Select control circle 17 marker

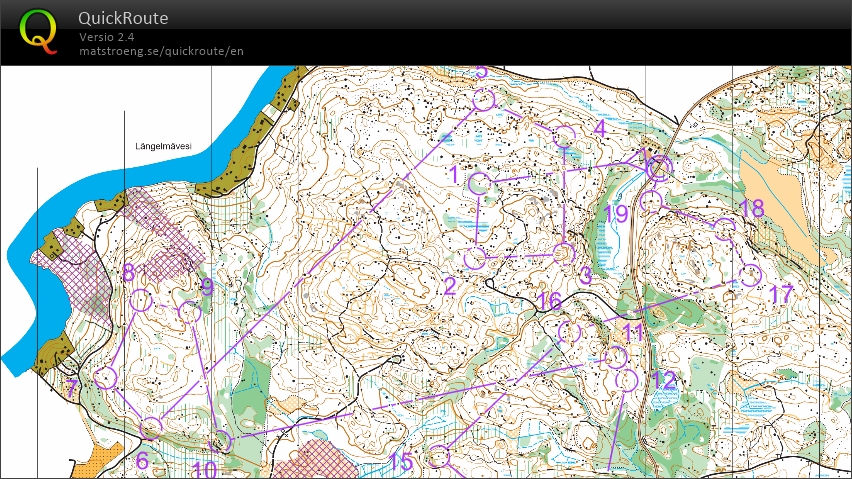click(x=750, y=275)
